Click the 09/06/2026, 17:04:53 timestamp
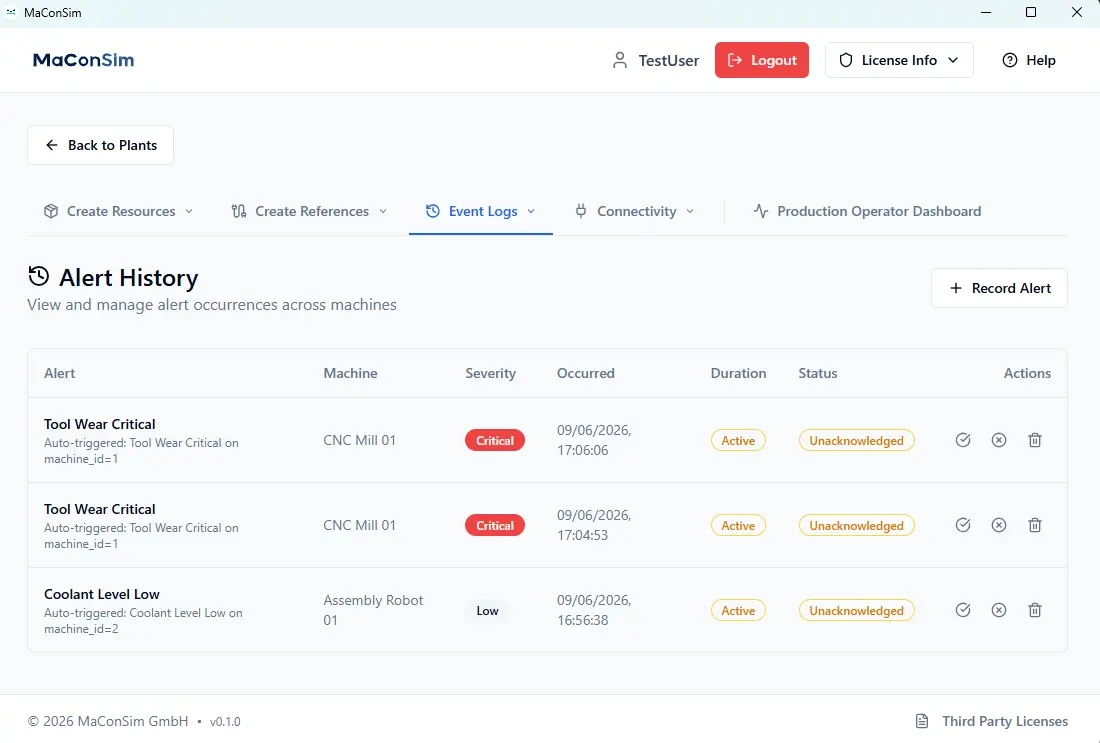 click(594, 525)
